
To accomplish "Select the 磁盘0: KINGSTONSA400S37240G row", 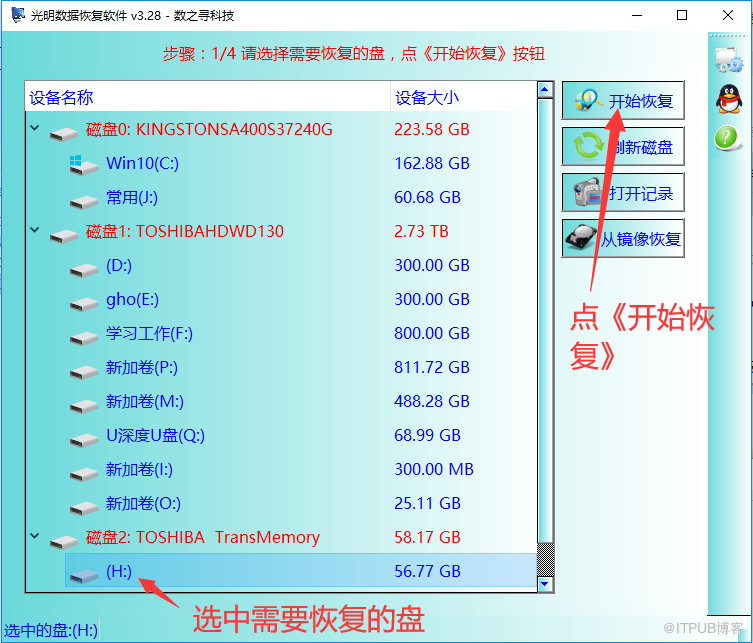I will point(281,129).
